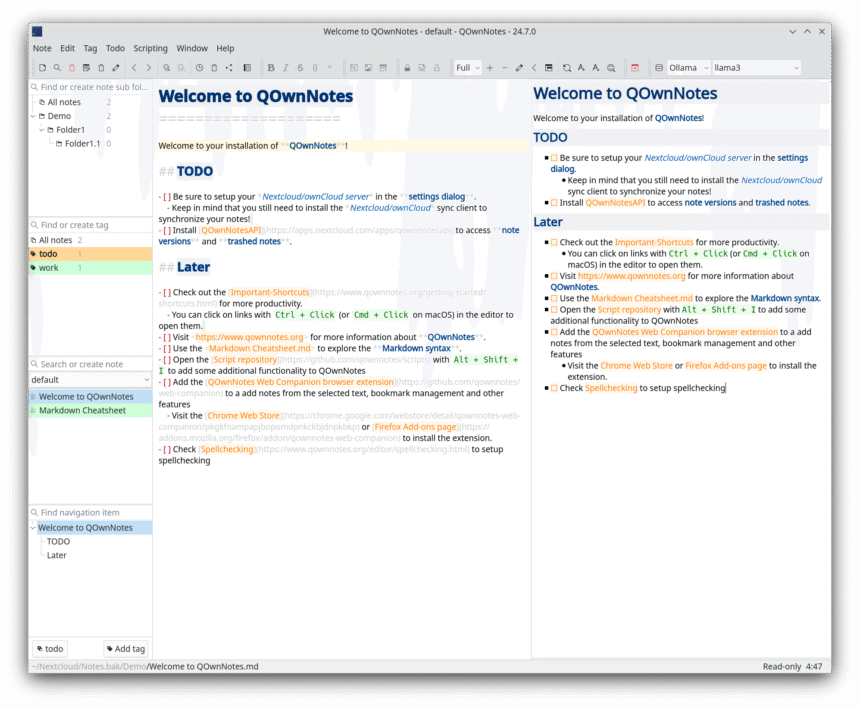
Task: Collapse the Welcome to QOwnNotes navigation arrow
Action: coord(33,528)
